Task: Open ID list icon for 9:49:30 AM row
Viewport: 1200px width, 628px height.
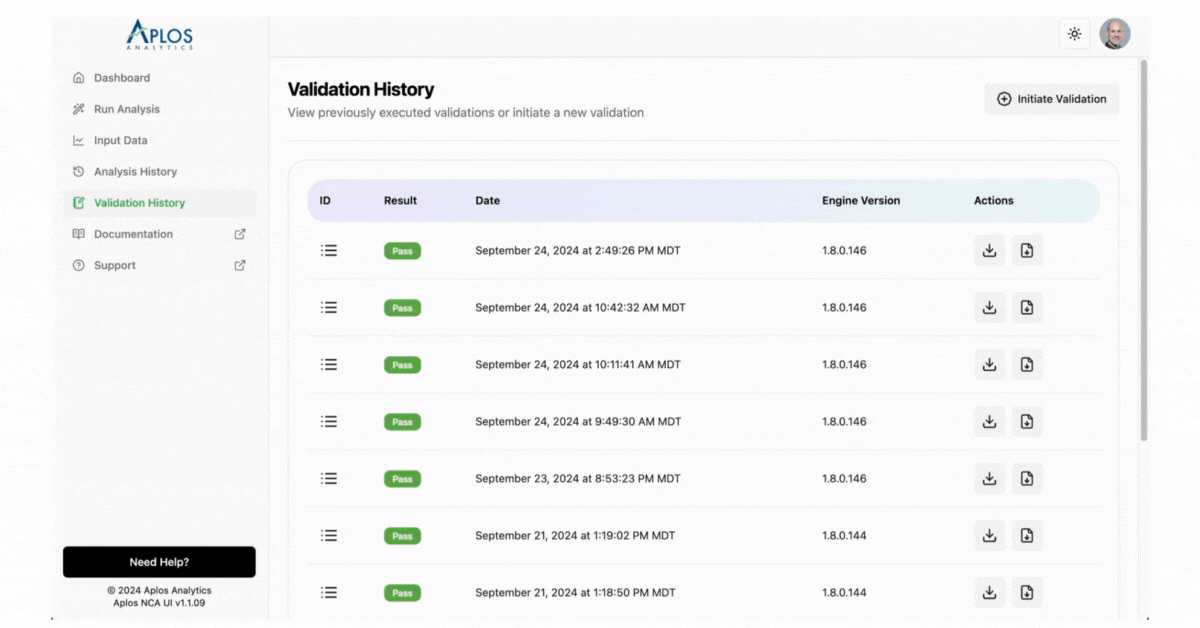Action: pyautogui.click(x=329, y=421)
